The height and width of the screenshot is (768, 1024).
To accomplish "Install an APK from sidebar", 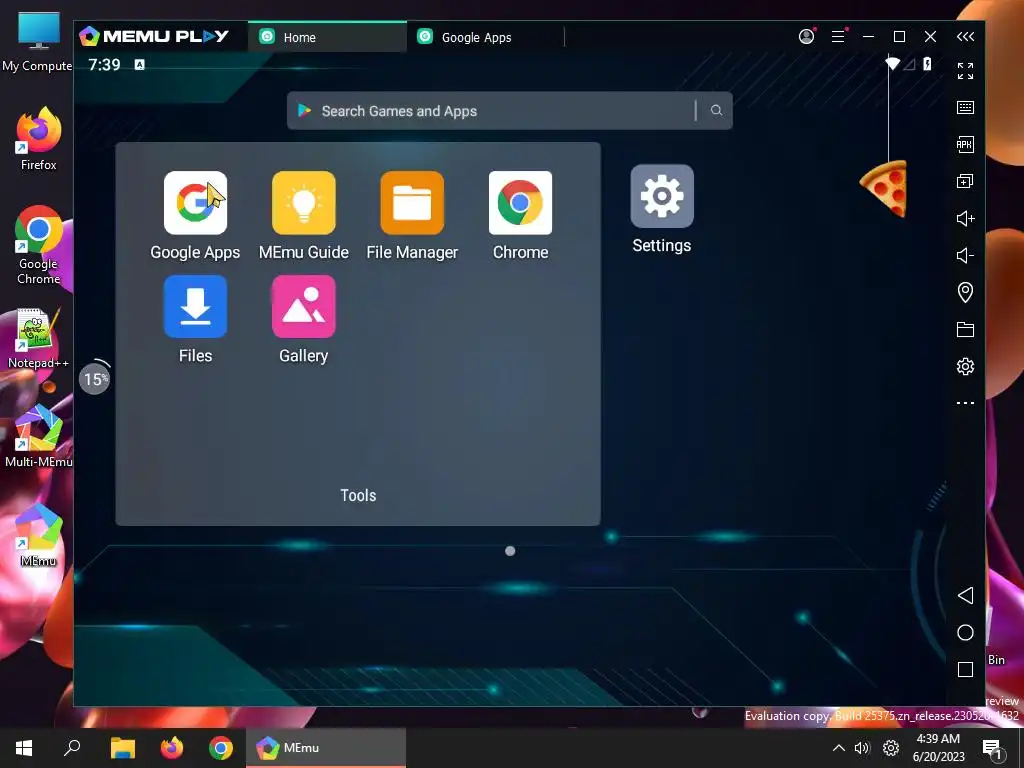I will coord(965,144).
